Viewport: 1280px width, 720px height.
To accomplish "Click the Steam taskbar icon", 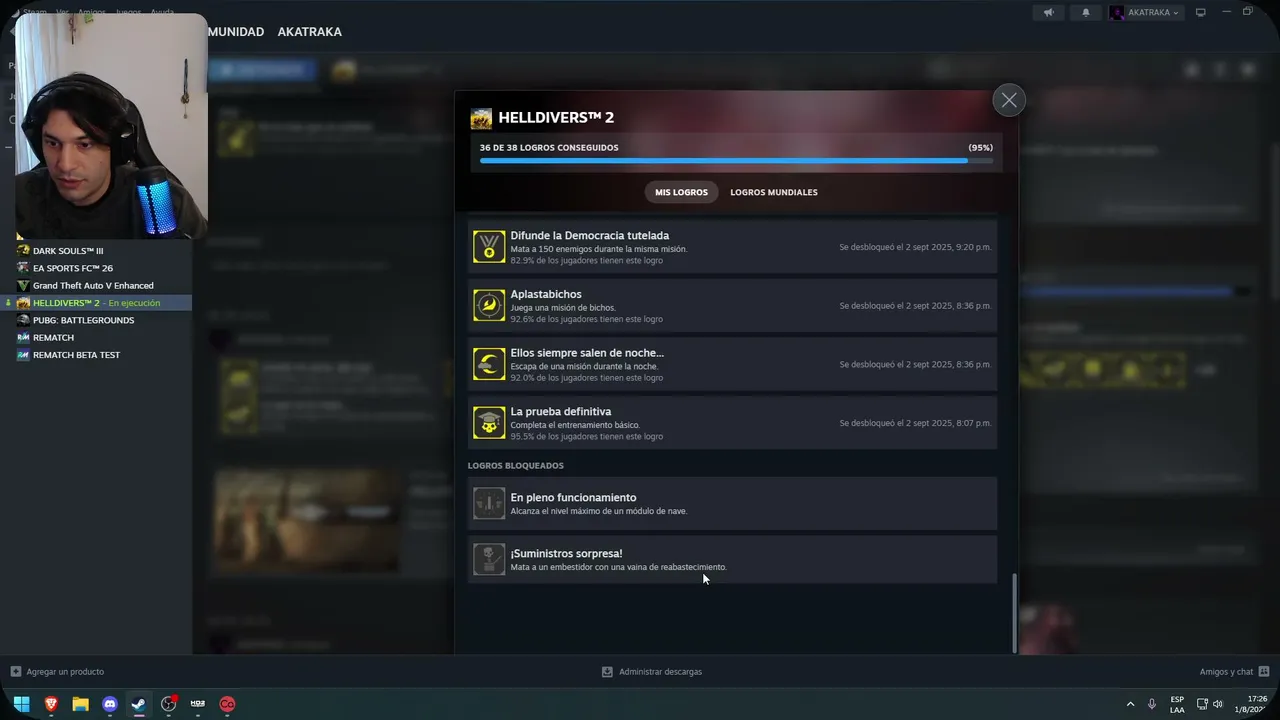I will tap(139, 704).
